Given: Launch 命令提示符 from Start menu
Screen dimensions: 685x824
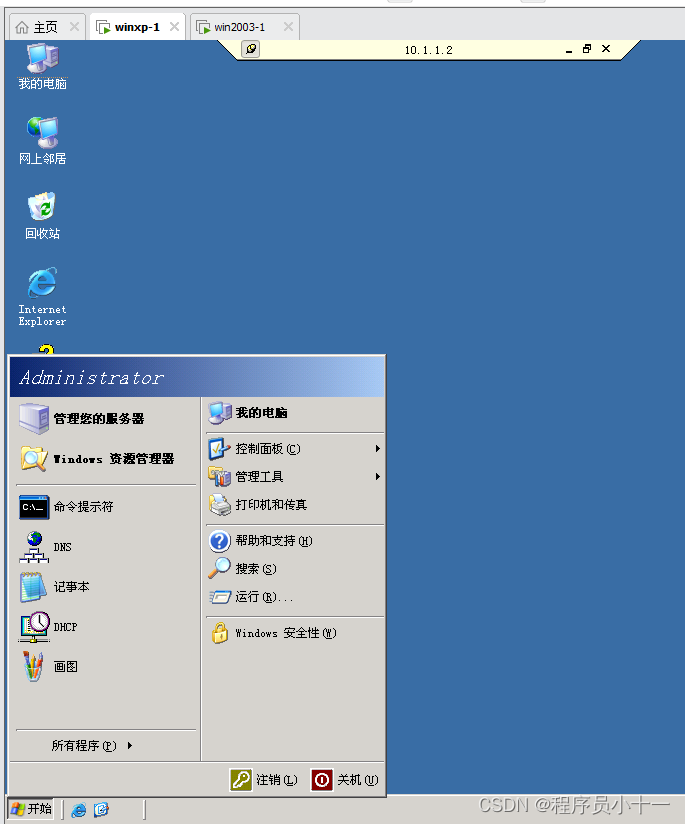Looking at the screenshot, I should 105,507.
